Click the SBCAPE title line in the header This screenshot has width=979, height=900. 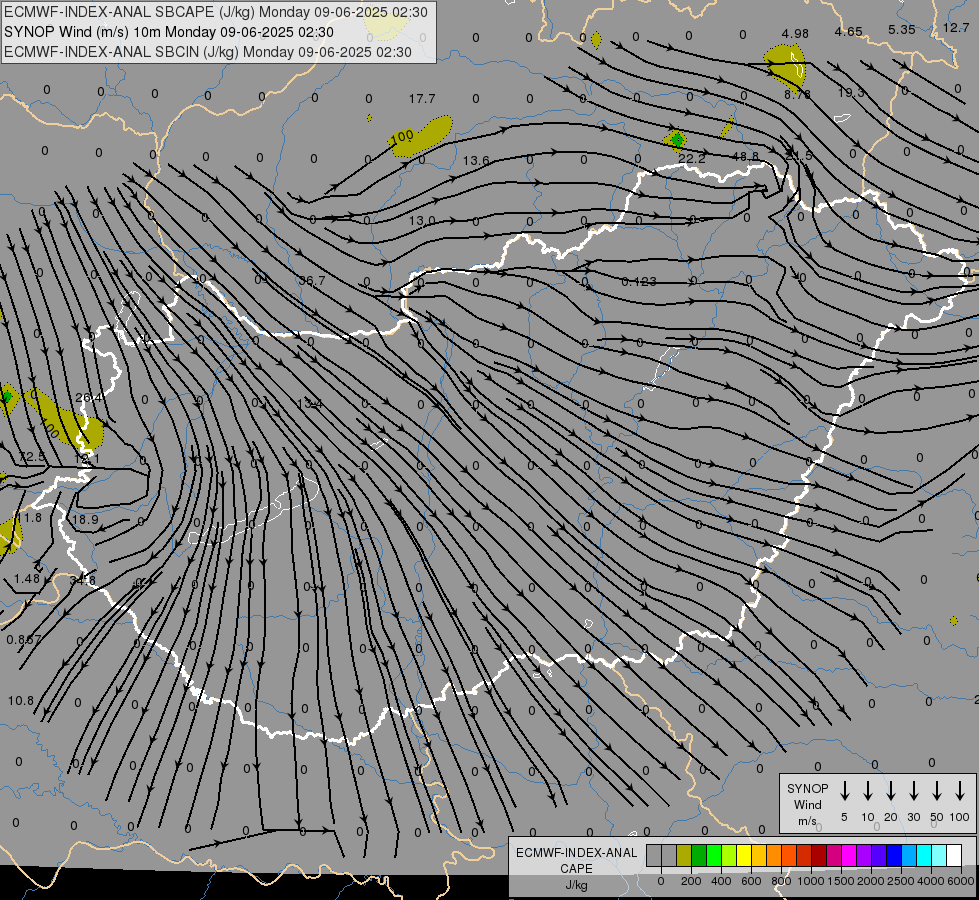(x=216, y=12)
